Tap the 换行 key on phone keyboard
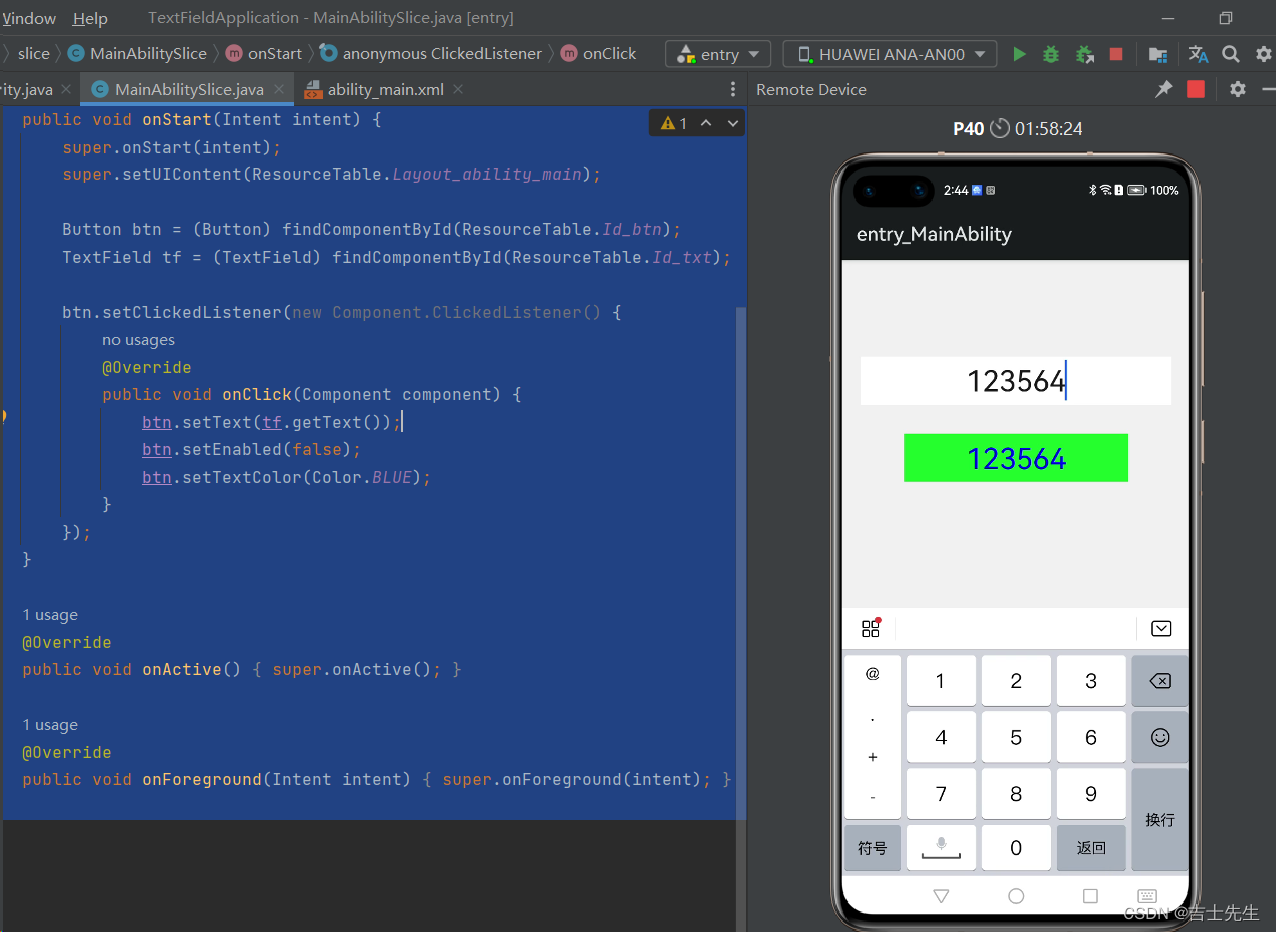This screenshot has width=1276, height=932. [1160, 819]
